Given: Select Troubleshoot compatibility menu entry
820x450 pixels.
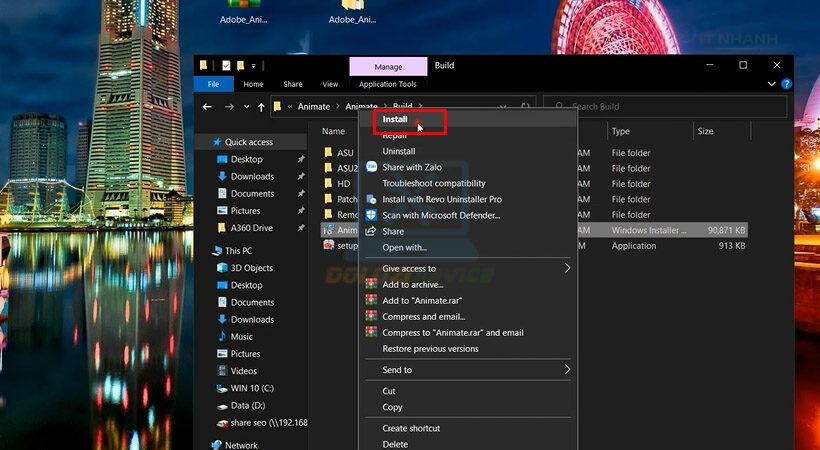Looking at the screenshot, I should (434, 183).
